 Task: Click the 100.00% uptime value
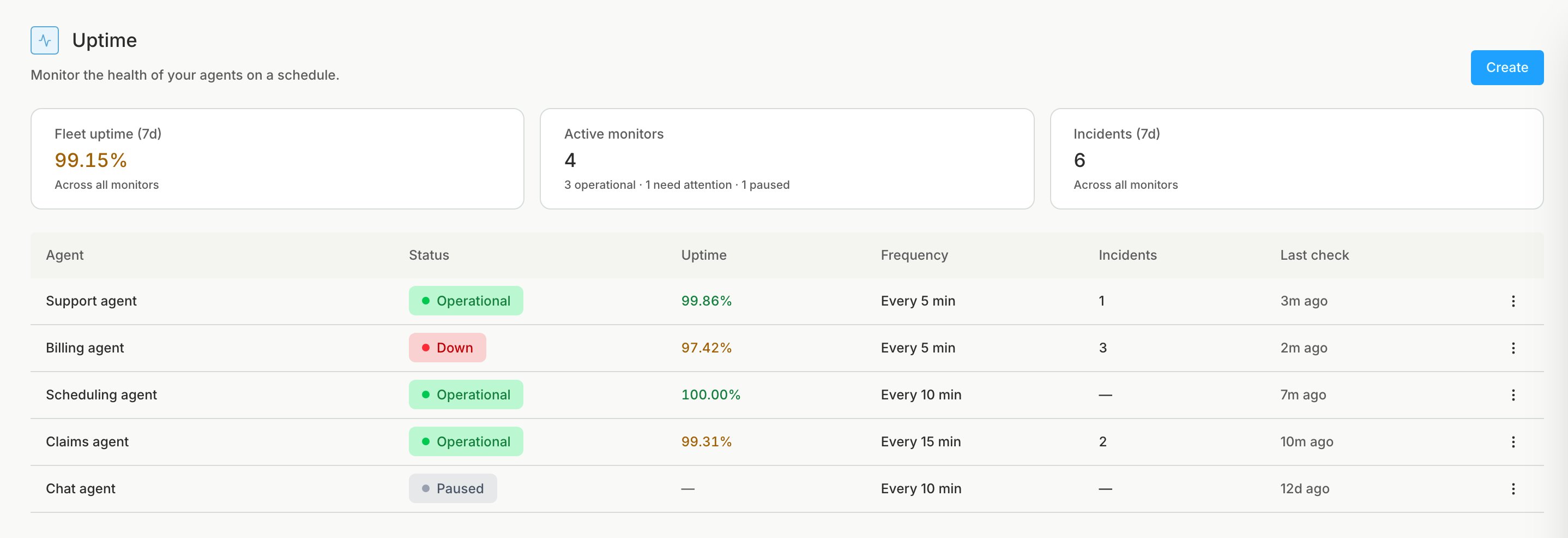(x=710, y=395)
